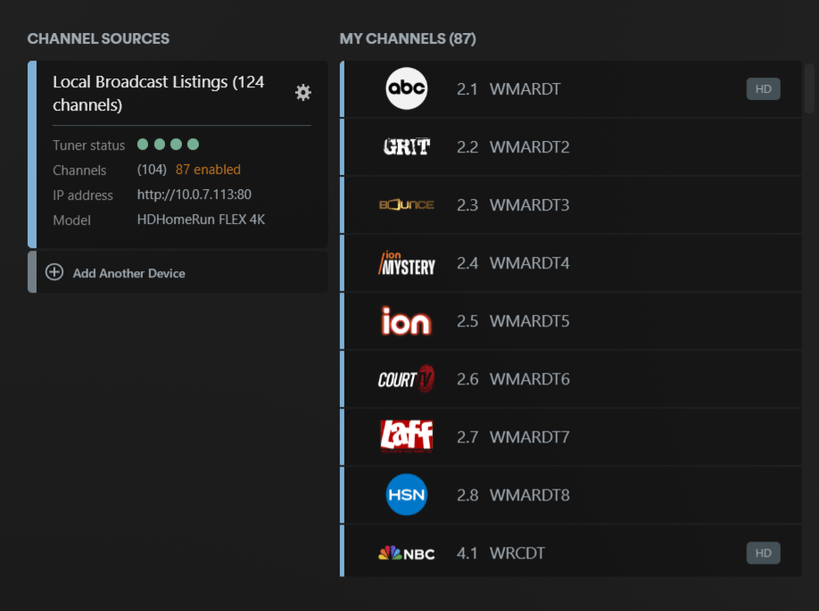
Task: Click the plus icon to add another device
Action: click(x=54, y=272)
